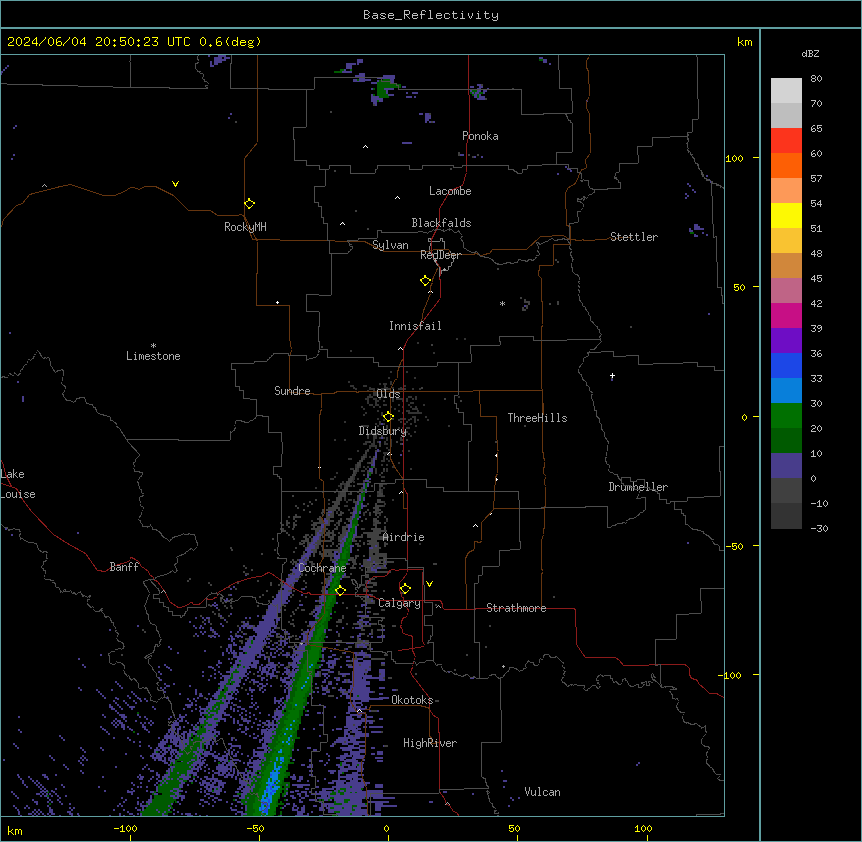Click the Olds label
Screen dimensions: 862x842
(388, 394)
